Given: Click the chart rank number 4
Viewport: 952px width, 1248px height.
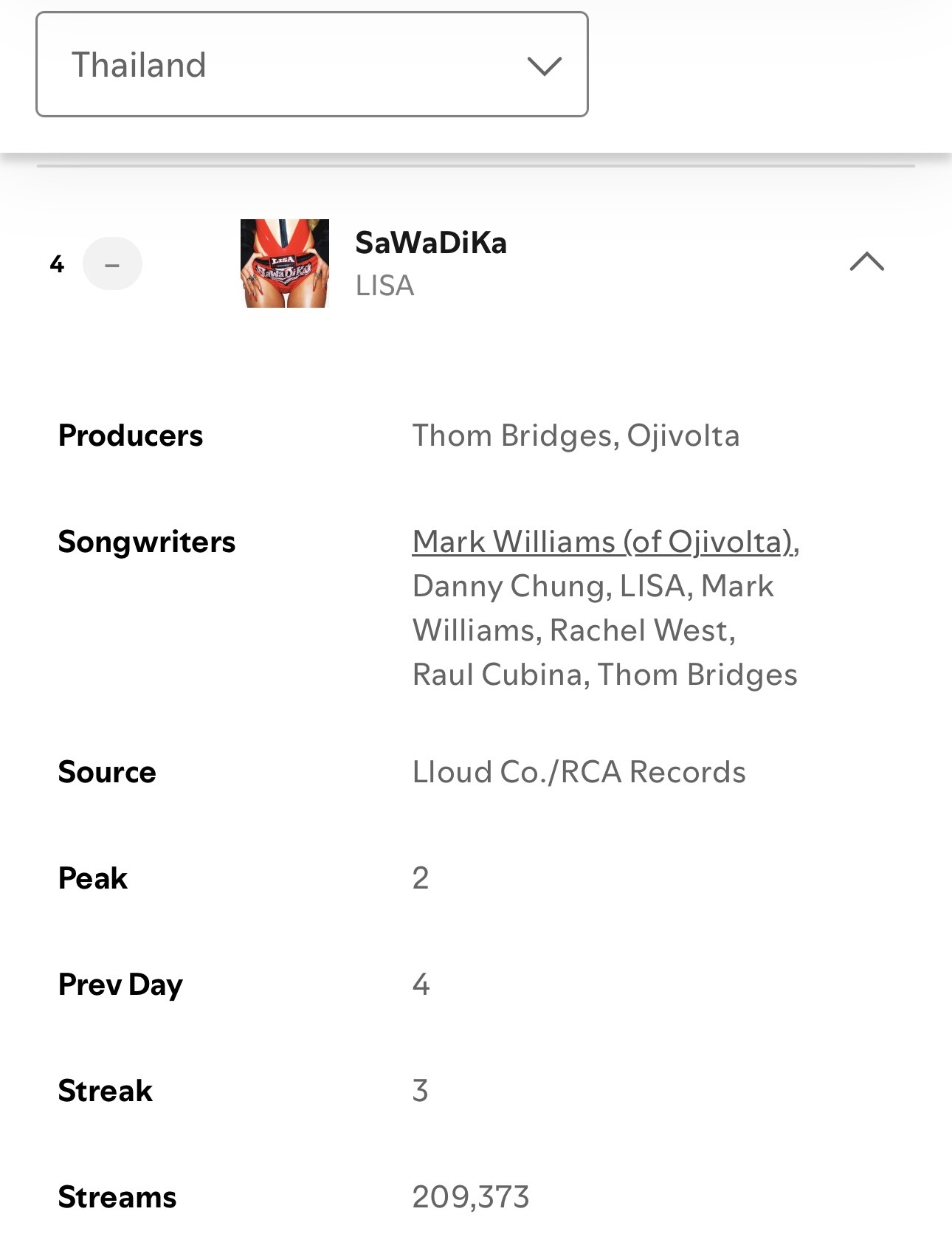Looking at the screenshot, I should tap(57, 264).
